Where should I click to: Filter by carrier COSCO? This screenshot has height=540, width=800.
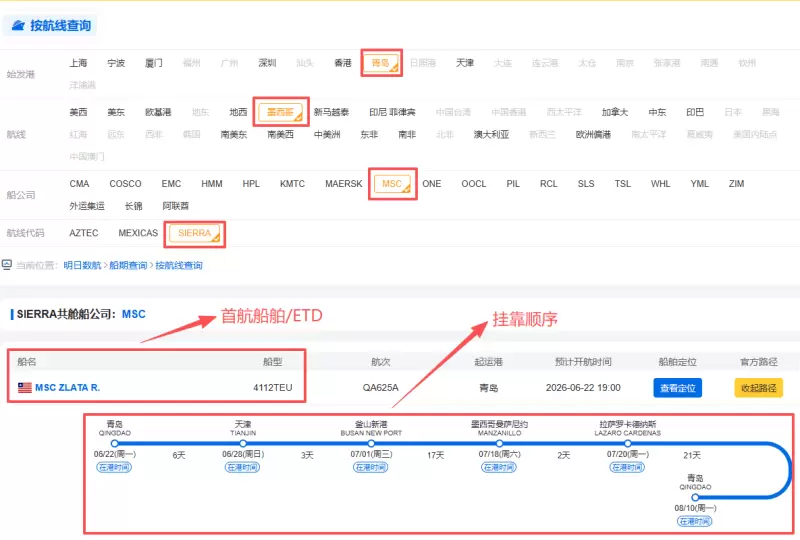[126, 184]
